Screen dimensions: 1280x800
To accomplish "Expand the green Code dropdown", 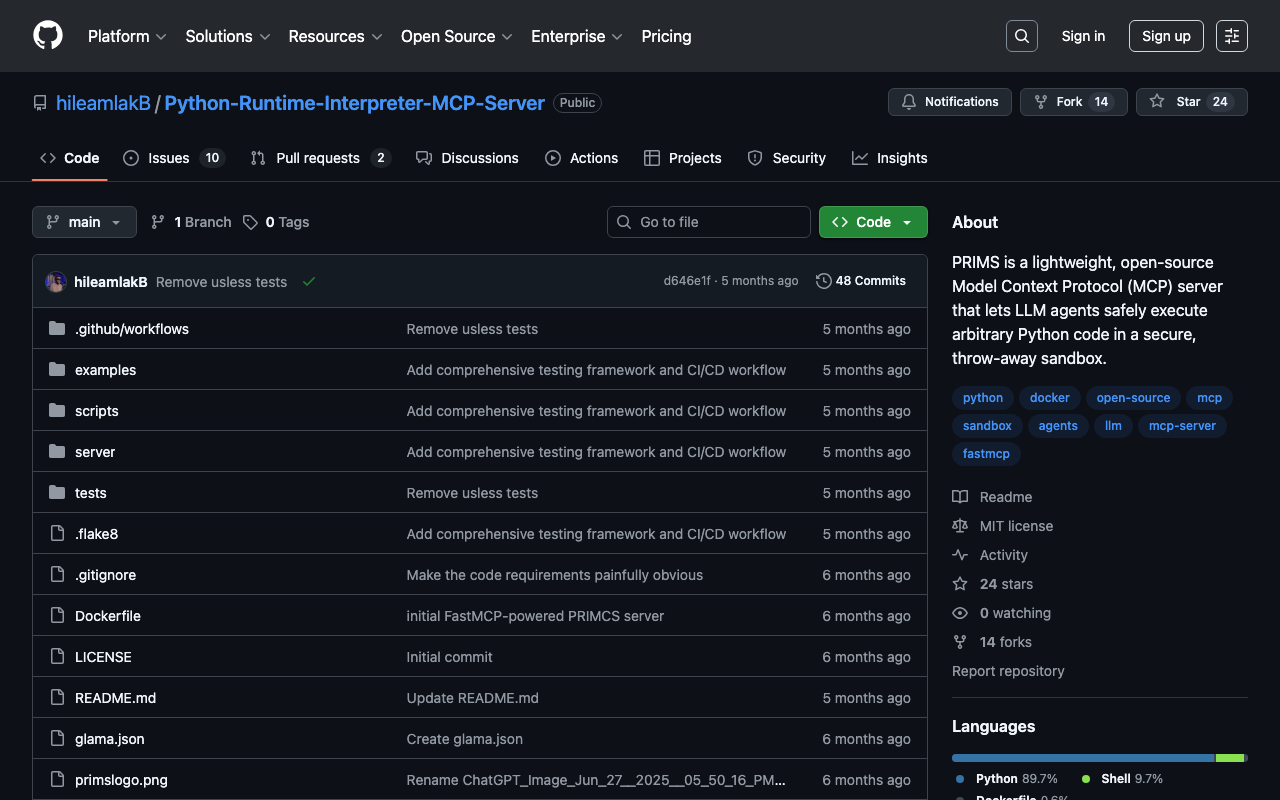I will [x=872, y=222].
